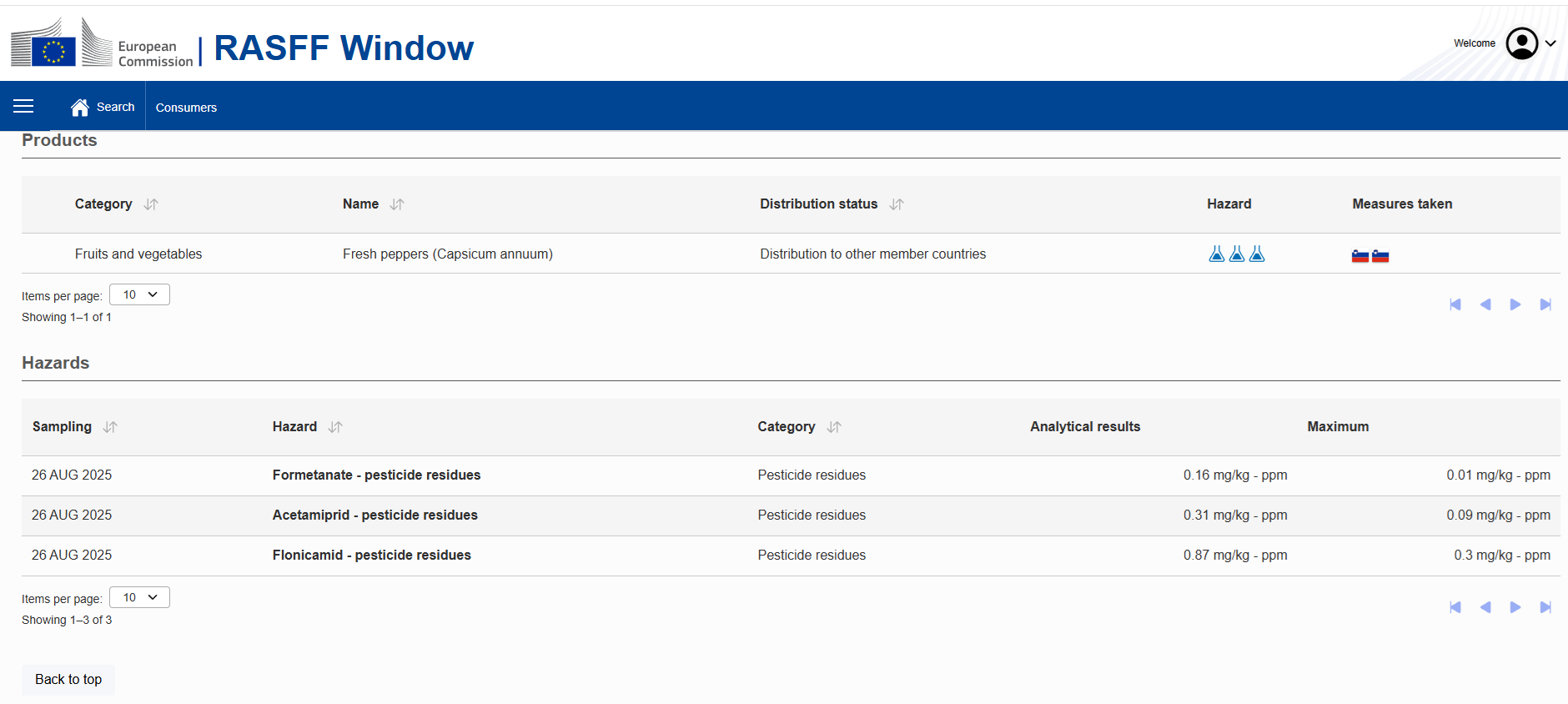Screen dimensions: 1568x704
Task: Sort hazards by Sampling date
Action: pos(110,427)
